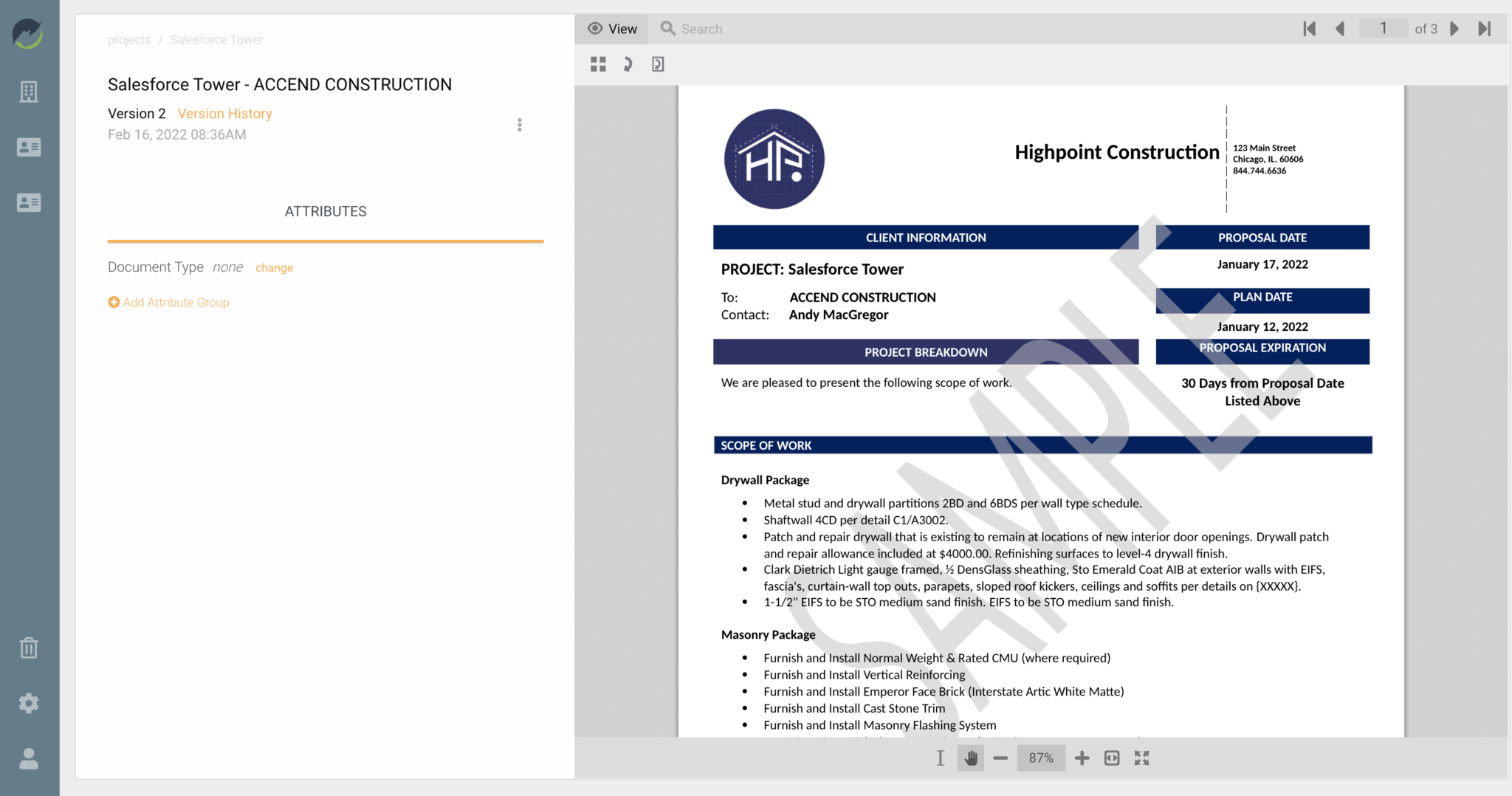The height and width of the screenshot is (796, 1512).
Task: Rotate the document page
Action: (628, 64)
